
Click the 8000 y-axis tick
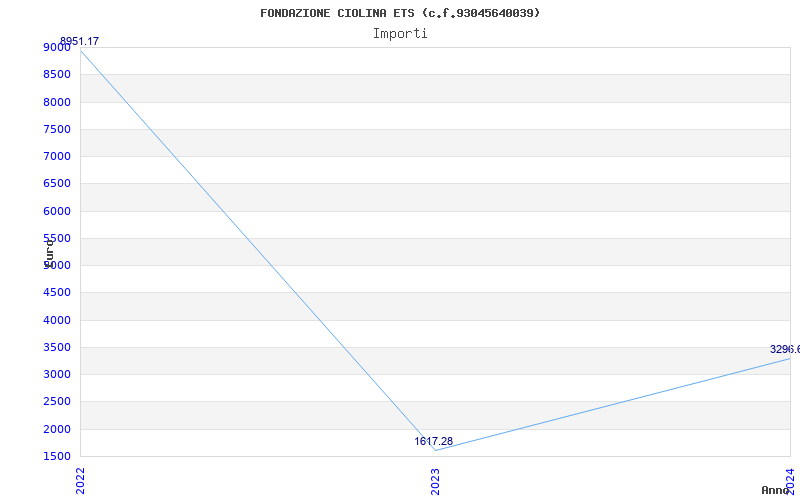point(57,102)
